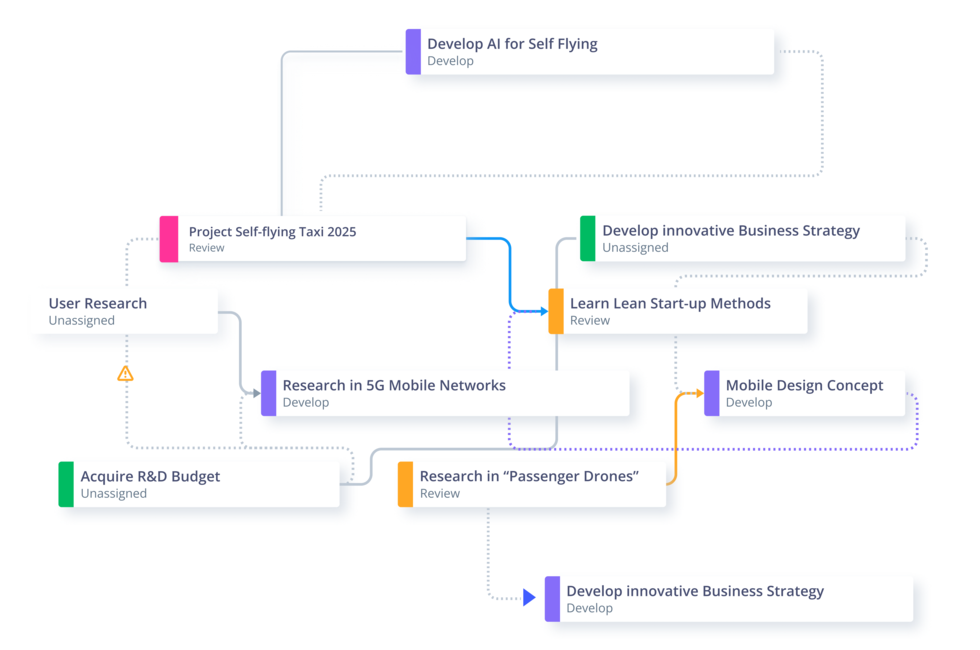Click the purple tag on Mobile Design Concept
This screenshot has width=980, height=650.
coord(711,393)
